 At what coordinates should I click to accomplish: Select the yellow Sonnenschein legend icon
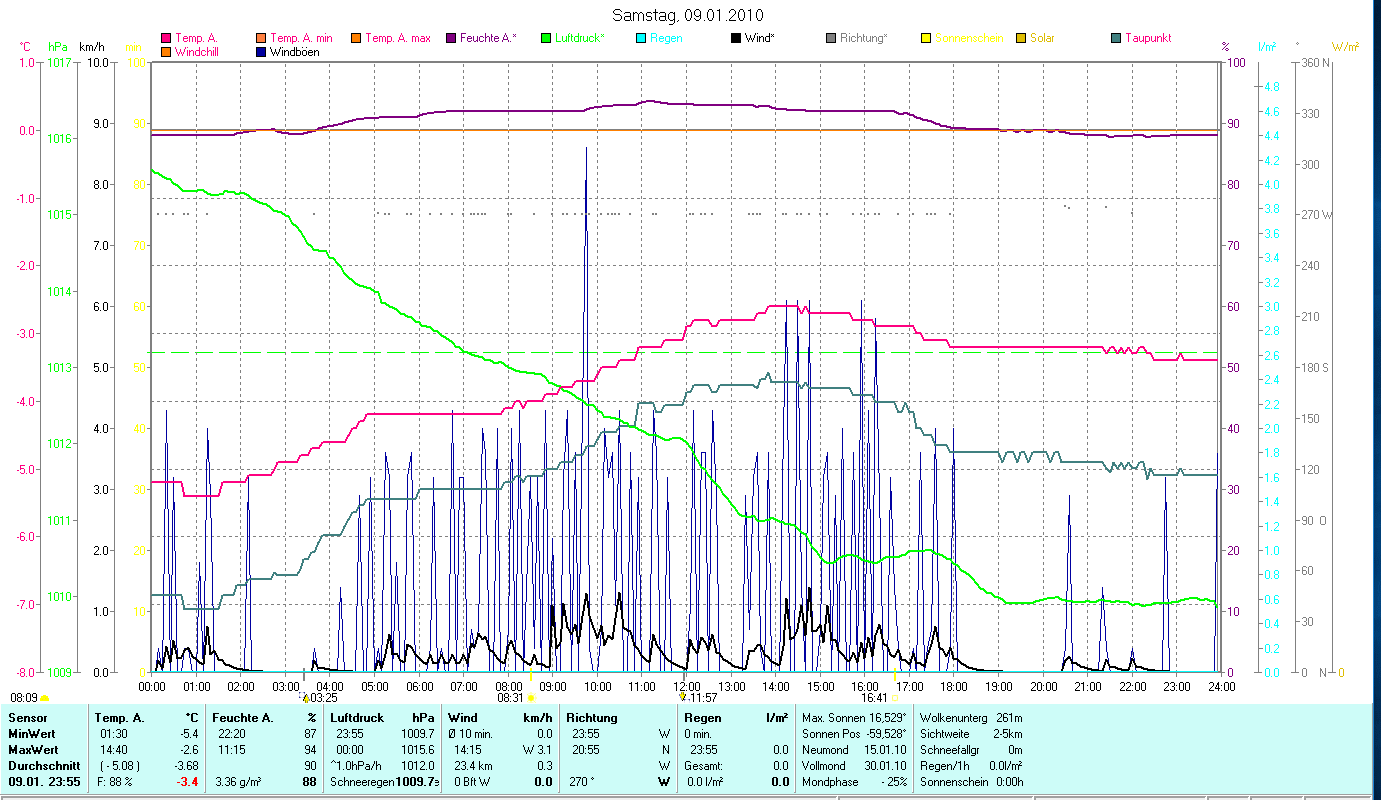pyautogui.click(x=925, y=39)
